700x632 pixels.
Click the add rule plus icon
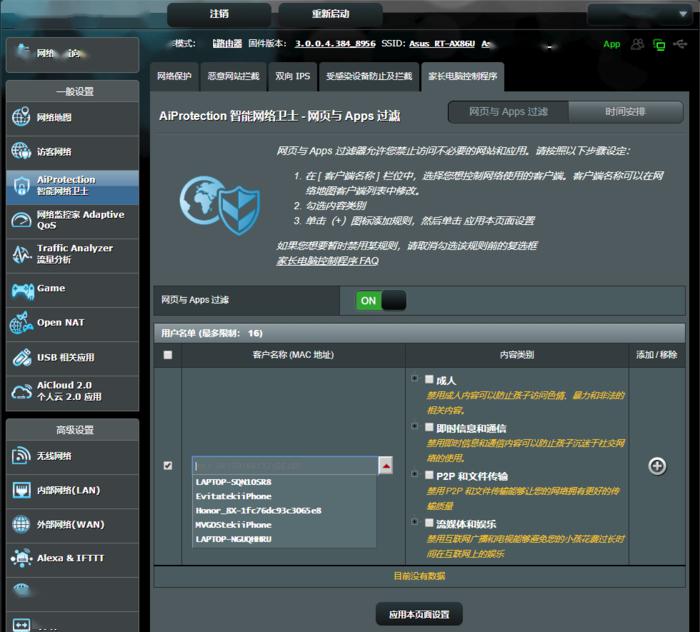(x=657, y=466)
